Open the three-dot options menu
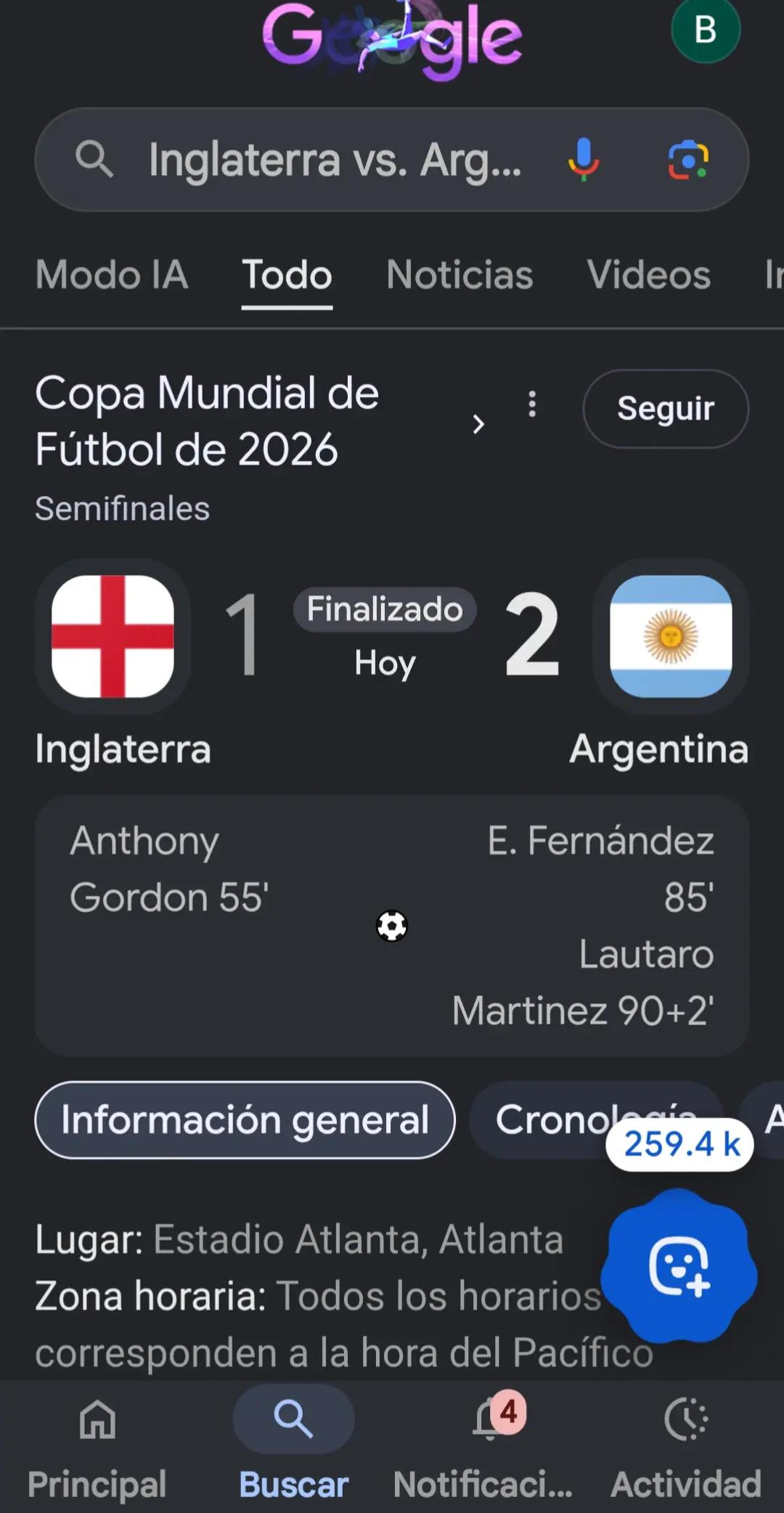Image resolution: width=784 pixels, height=1513 pixels. coord(532,404)
